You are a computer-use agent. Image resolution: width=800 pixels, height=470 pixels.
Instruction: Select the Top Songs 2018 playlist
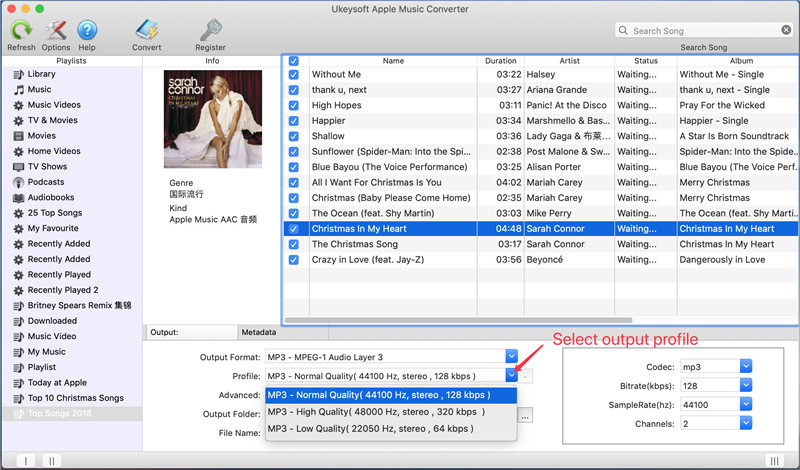[x=71, y=413]
